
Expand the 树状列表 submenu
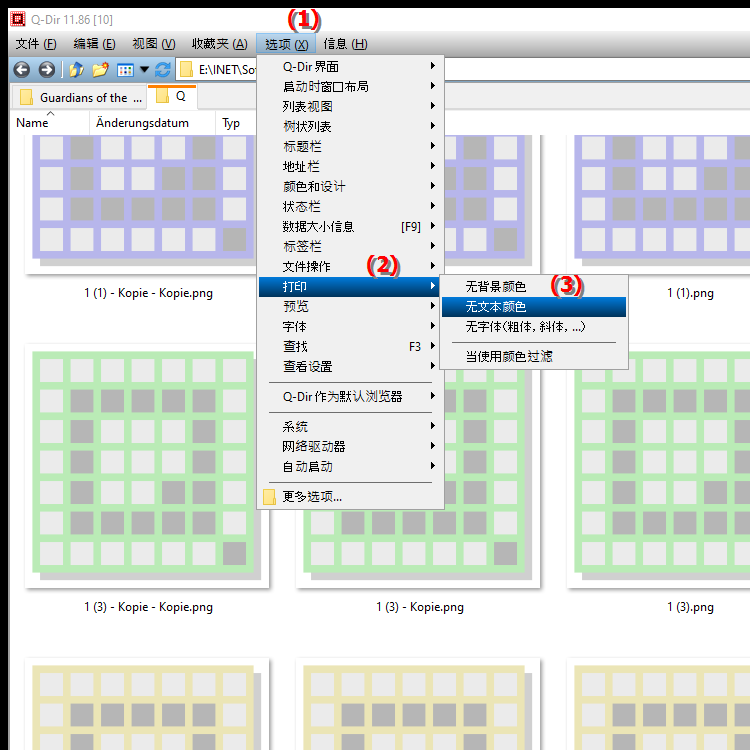351,126
